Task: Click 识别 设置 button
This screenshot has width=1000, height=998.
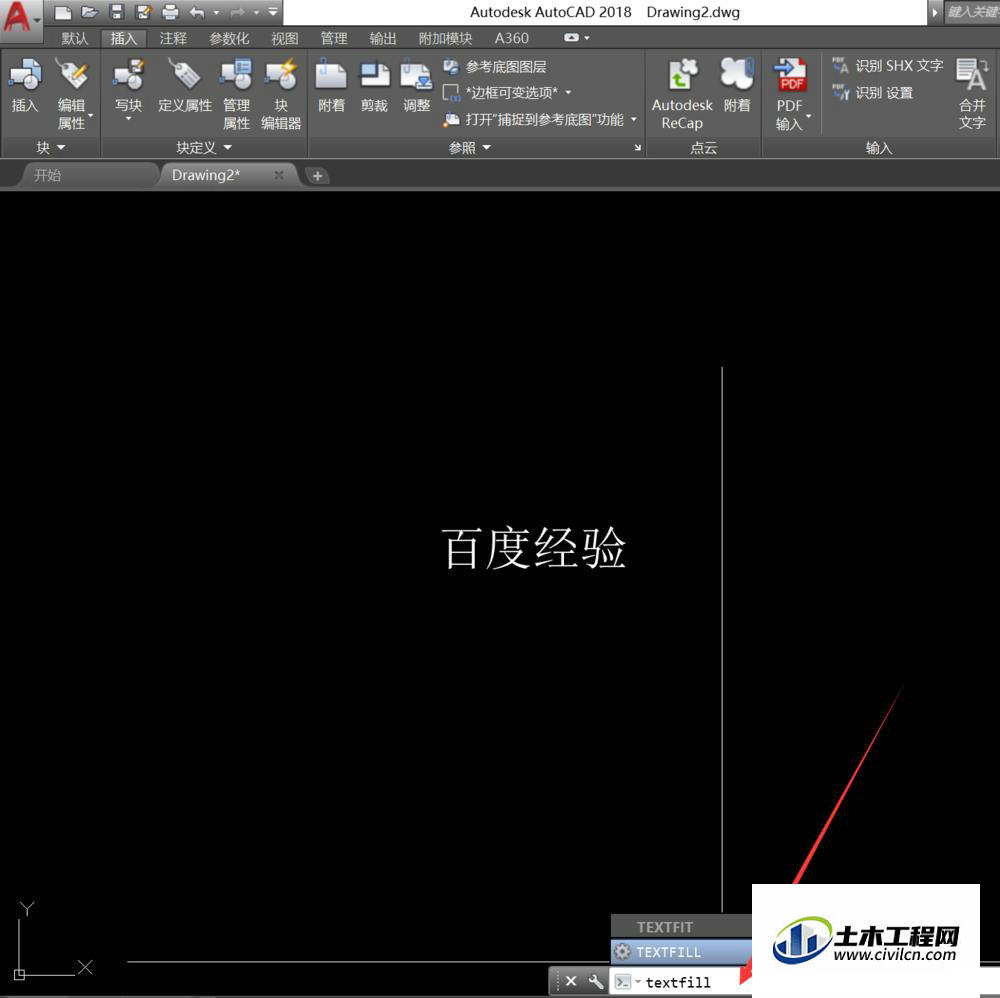Action: coord(872,93)
